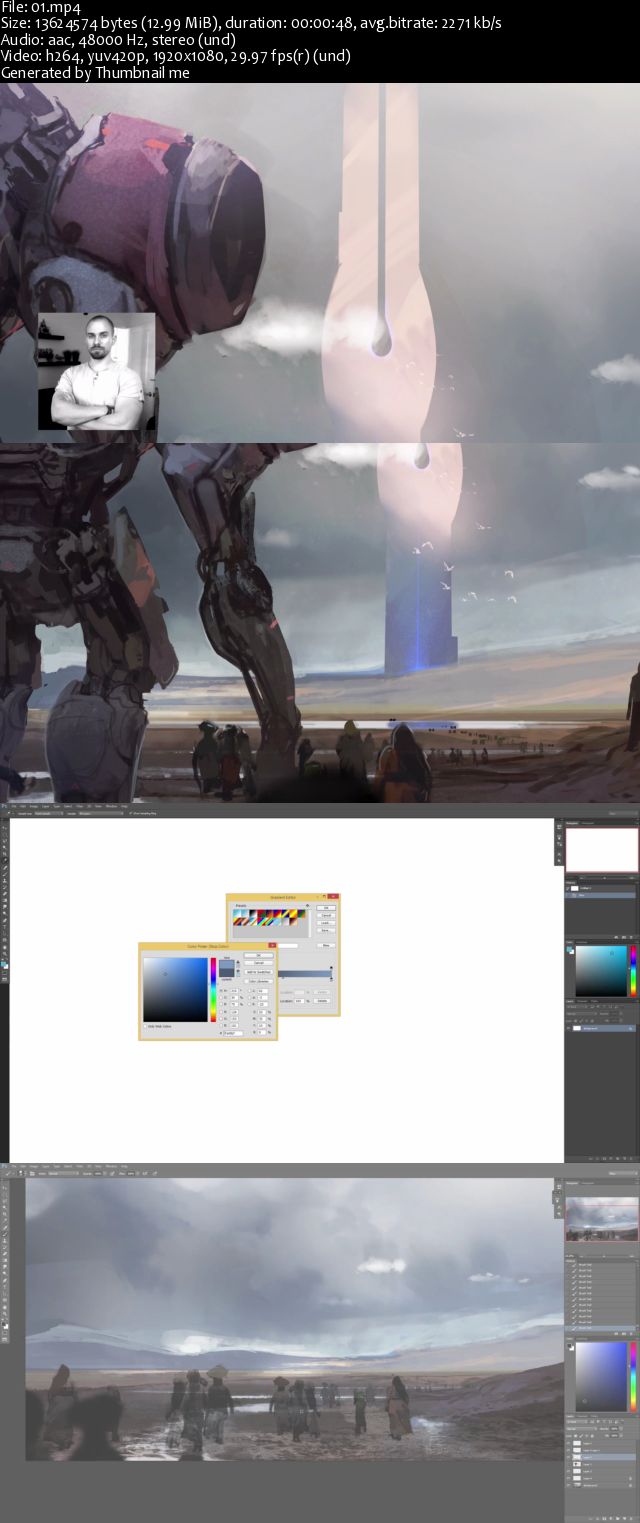Pick the first gradient preset swatch
The height and width of the screenshot is (1523, 640).
pyautogui.click(x=238, y=913)
